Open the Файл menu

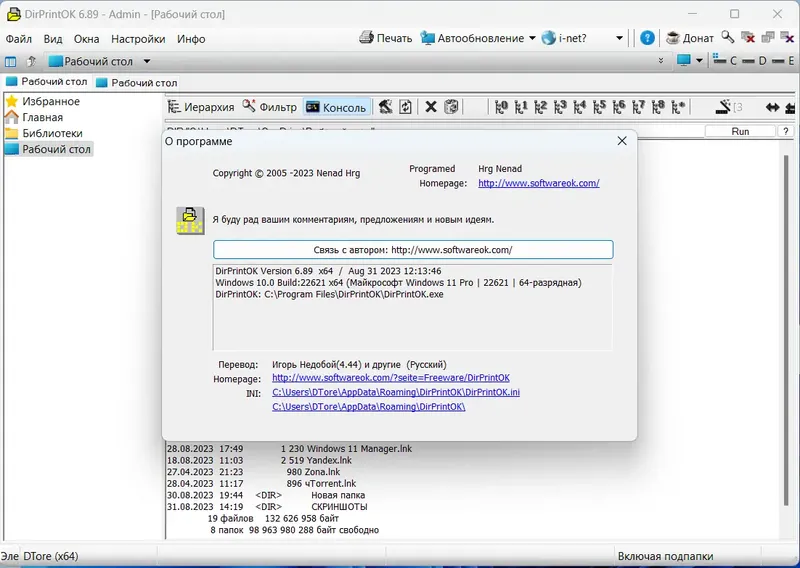click(x=18, y=39)
